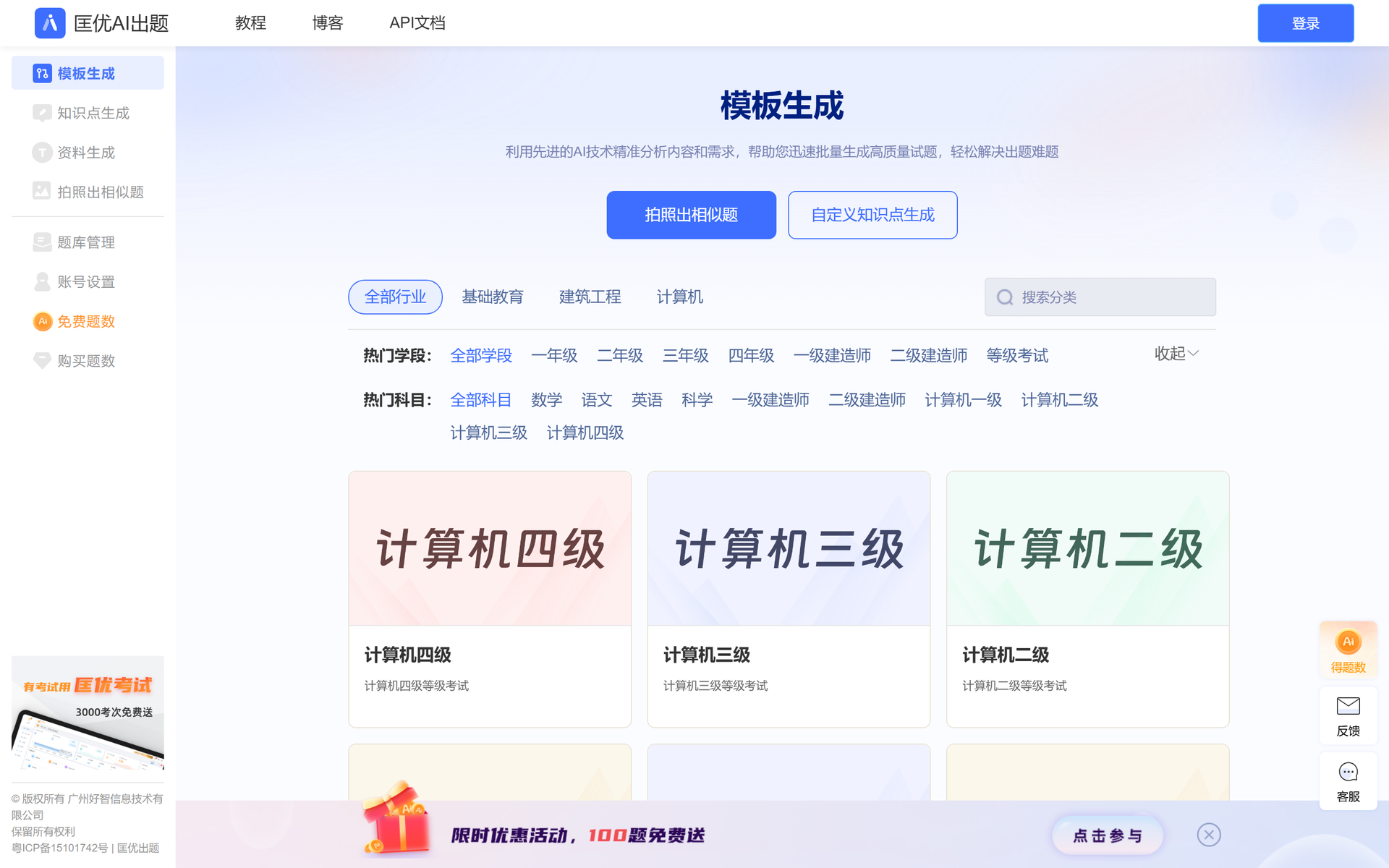This screenshot has height=868, width=1389.
Task: Open API文档 in the top navigation
Action: [417, 23]
